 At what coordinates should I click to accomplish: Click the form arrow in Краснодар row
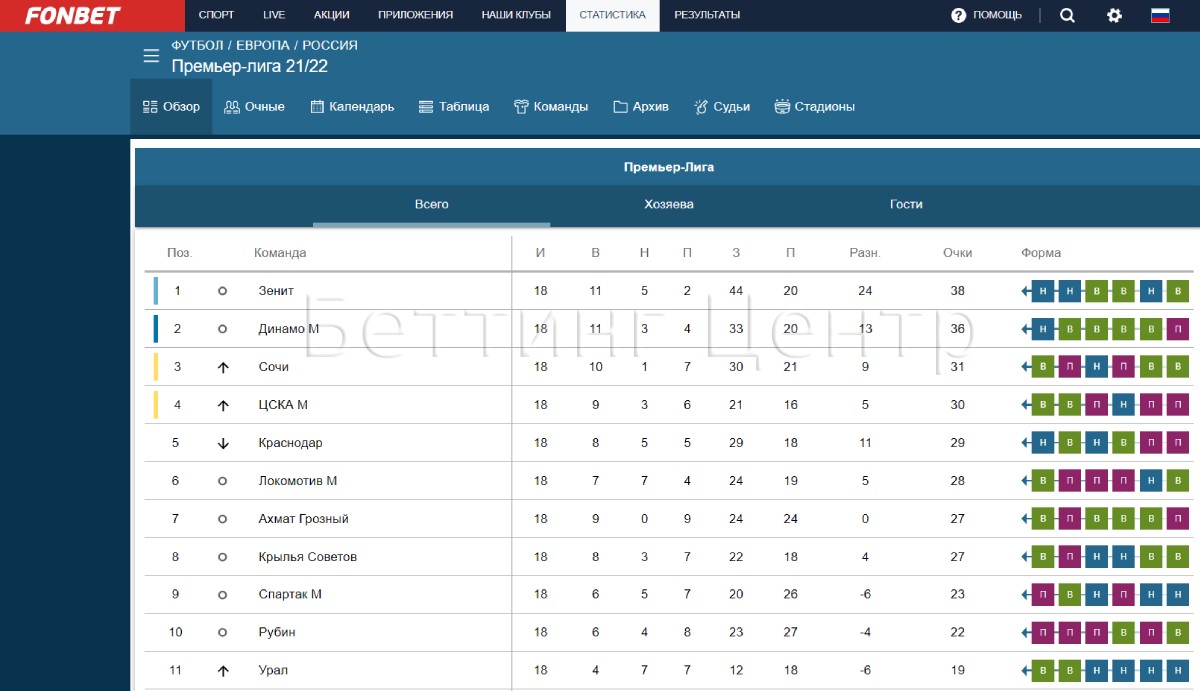(x=1026, y=443)
